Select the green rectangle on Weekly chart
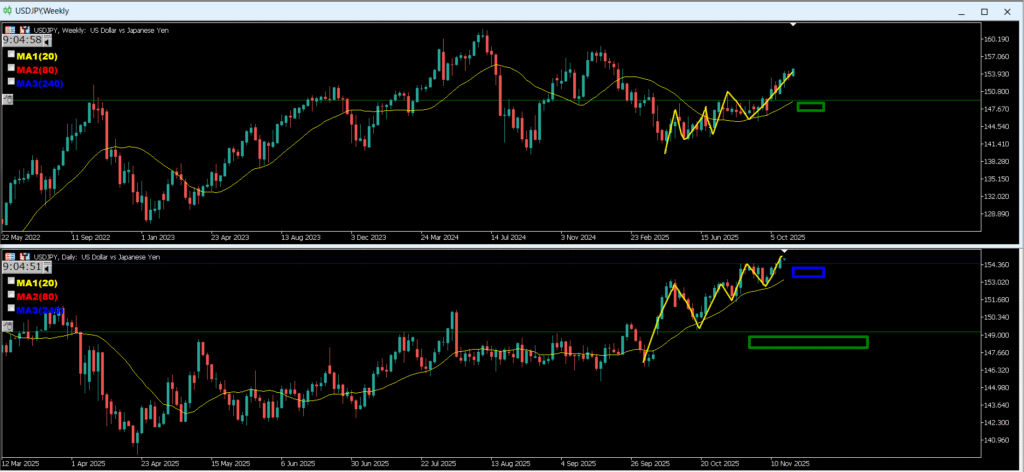Image resolution: width=1024 pixels, height=472 pixels. (x=810, y=107)
